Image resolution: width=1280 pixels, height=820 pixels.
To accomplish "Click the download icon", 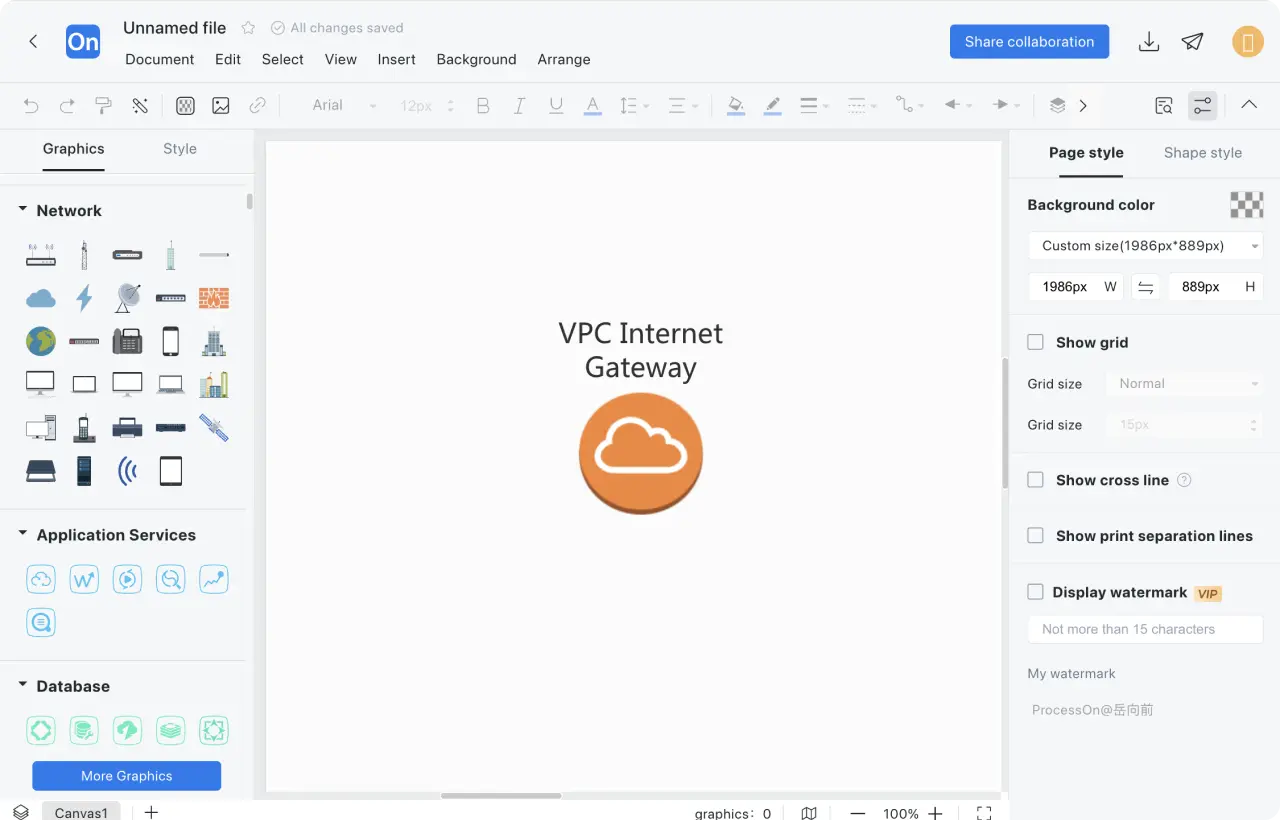I will (x=1149, y=42).
